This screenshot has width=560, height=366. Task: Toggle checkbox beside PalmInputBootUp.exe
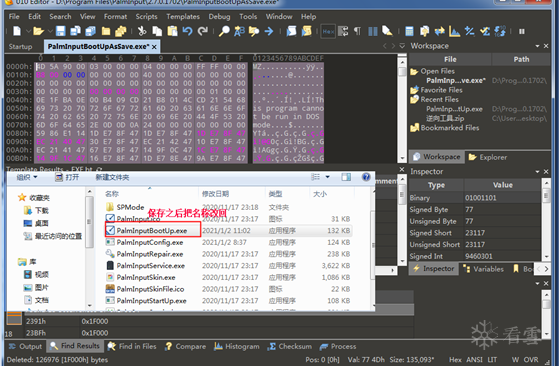point(110,230)
